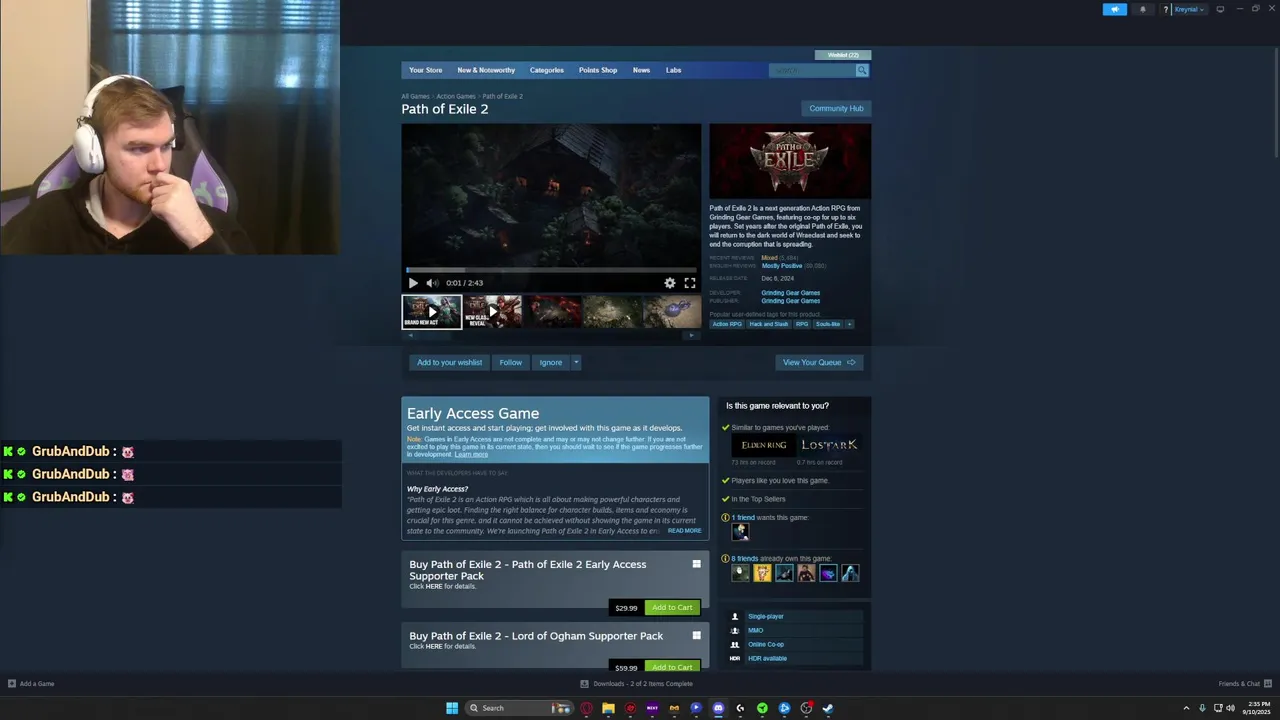This screenshot has width=1280, height=720.
Task: Open Battle.net taskbar icon
Action: pos(784,708)
